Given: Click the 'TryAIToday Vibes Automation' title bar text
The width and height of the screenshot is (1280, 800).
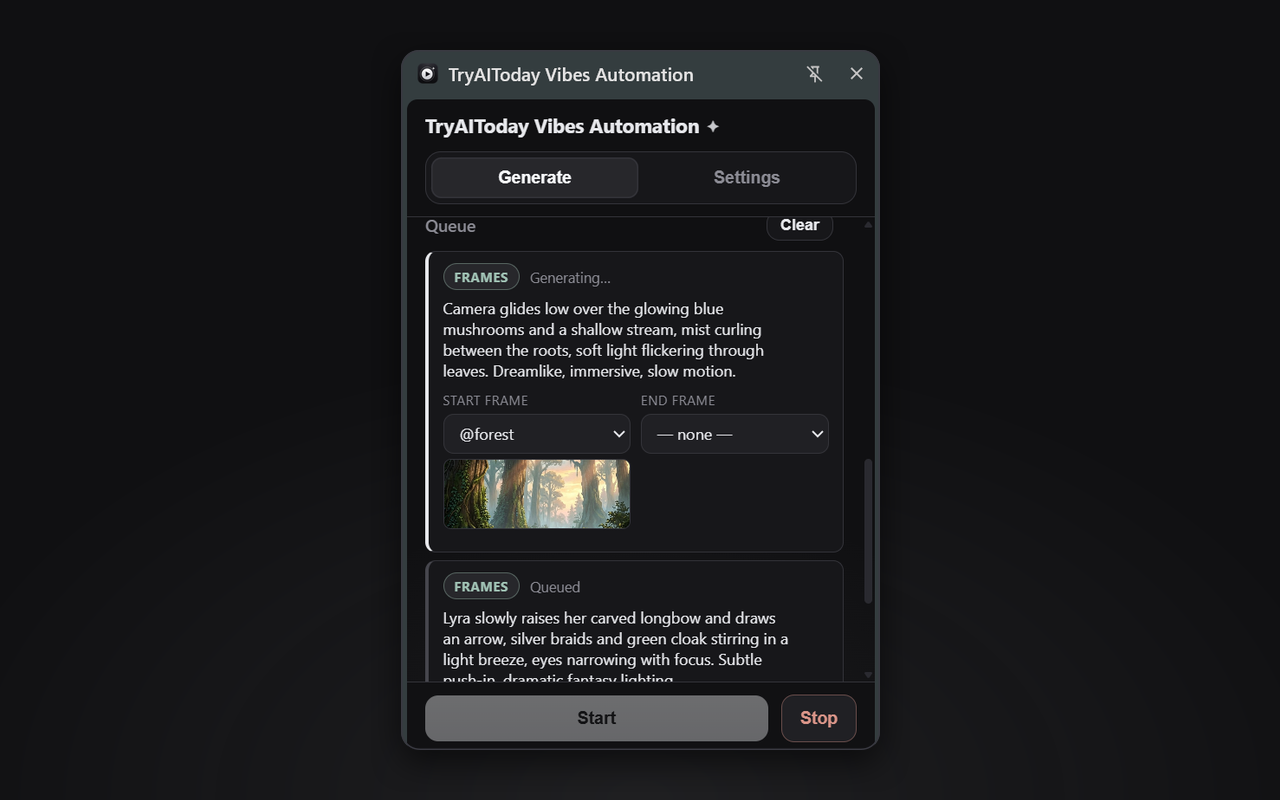Looking at the screenshot, I should coord(571,74).
